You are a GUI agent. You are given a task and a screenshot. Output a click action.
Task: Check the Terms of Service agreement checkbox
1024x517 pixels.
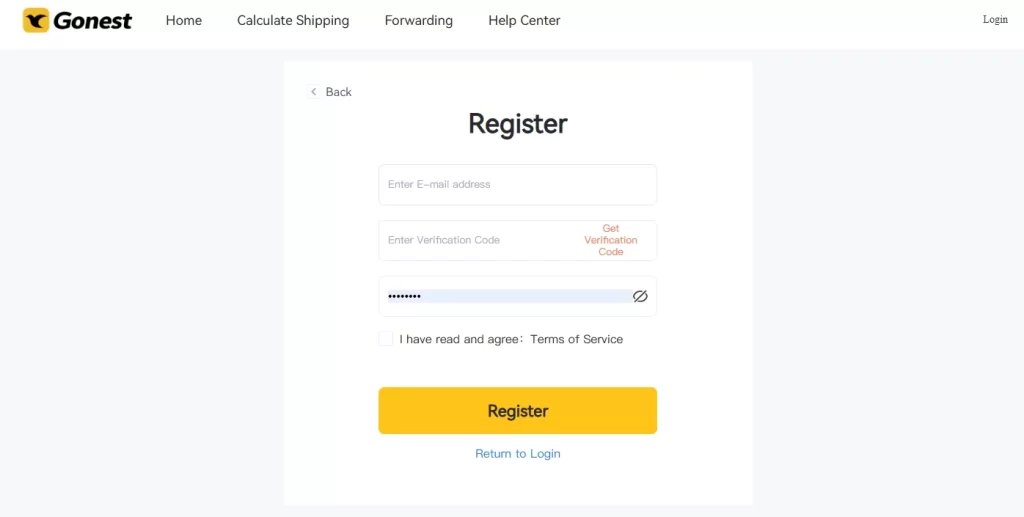click(x=386, y=339)
